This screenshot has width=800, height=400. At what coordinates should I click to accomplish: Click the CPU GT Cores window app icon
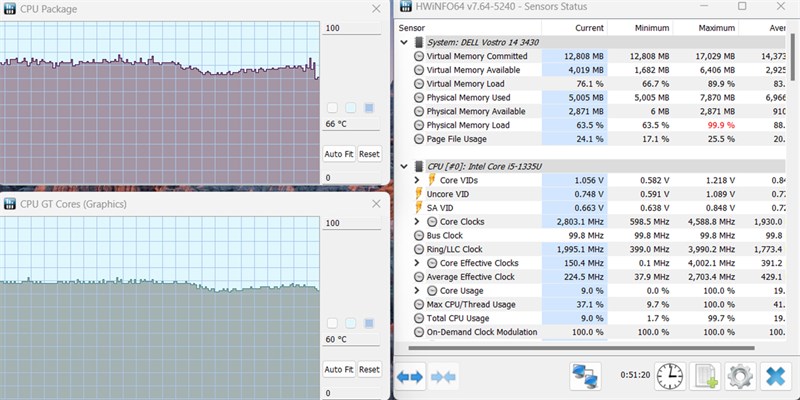10,204
